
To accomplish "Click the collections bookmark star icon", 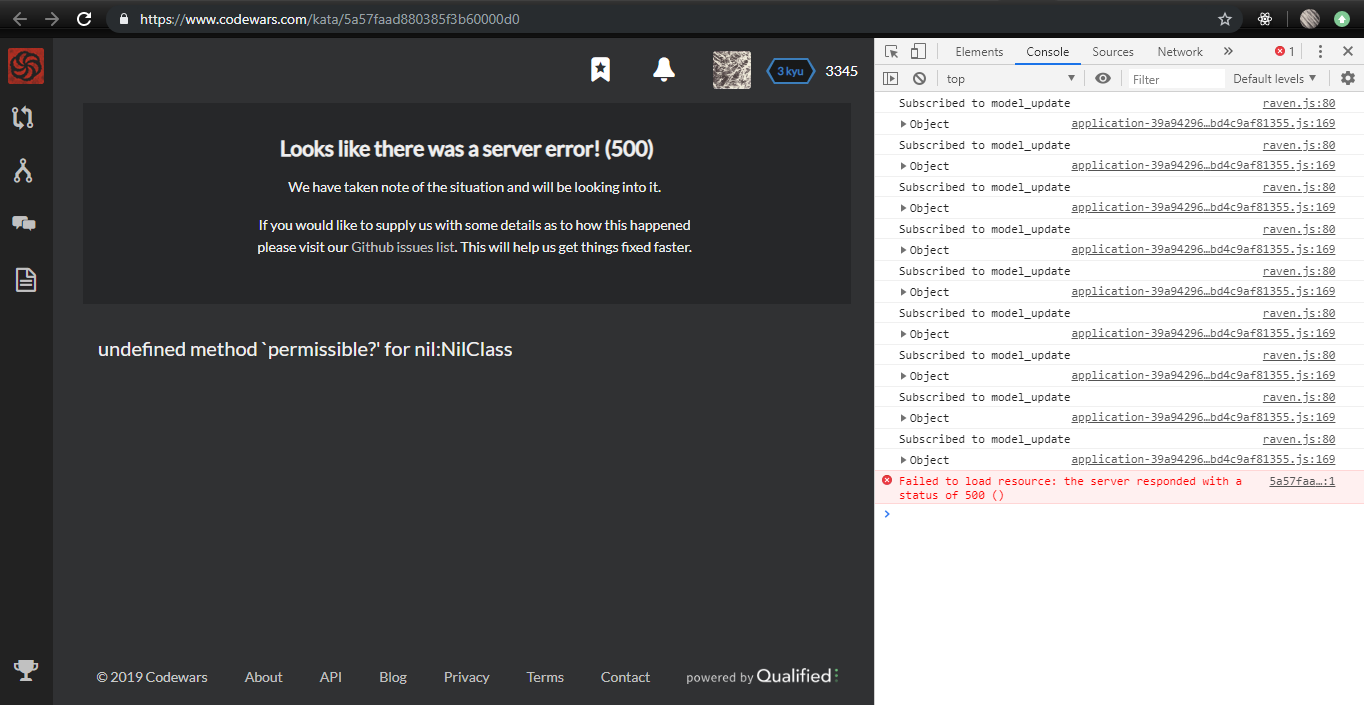I will click(x=600, y=70).
